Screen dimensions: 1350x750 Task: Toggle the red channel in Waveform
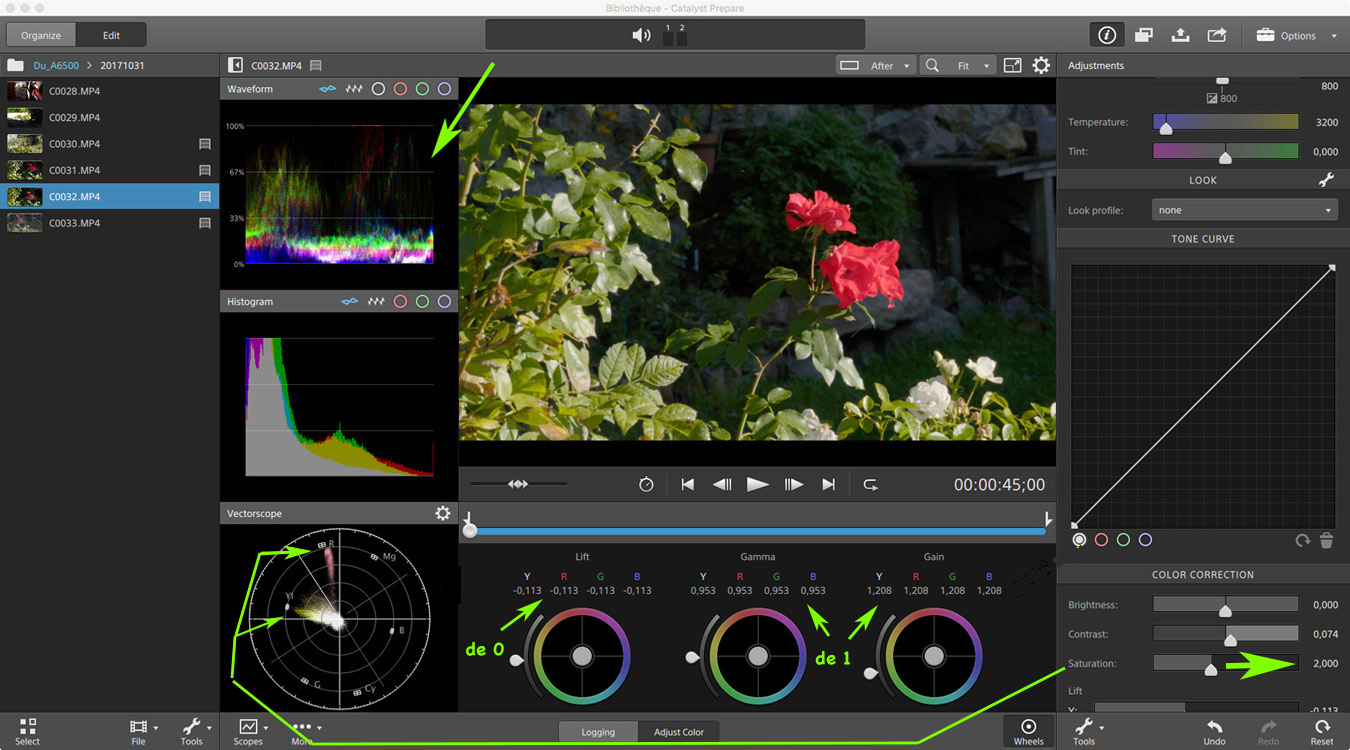pos(400,89)
